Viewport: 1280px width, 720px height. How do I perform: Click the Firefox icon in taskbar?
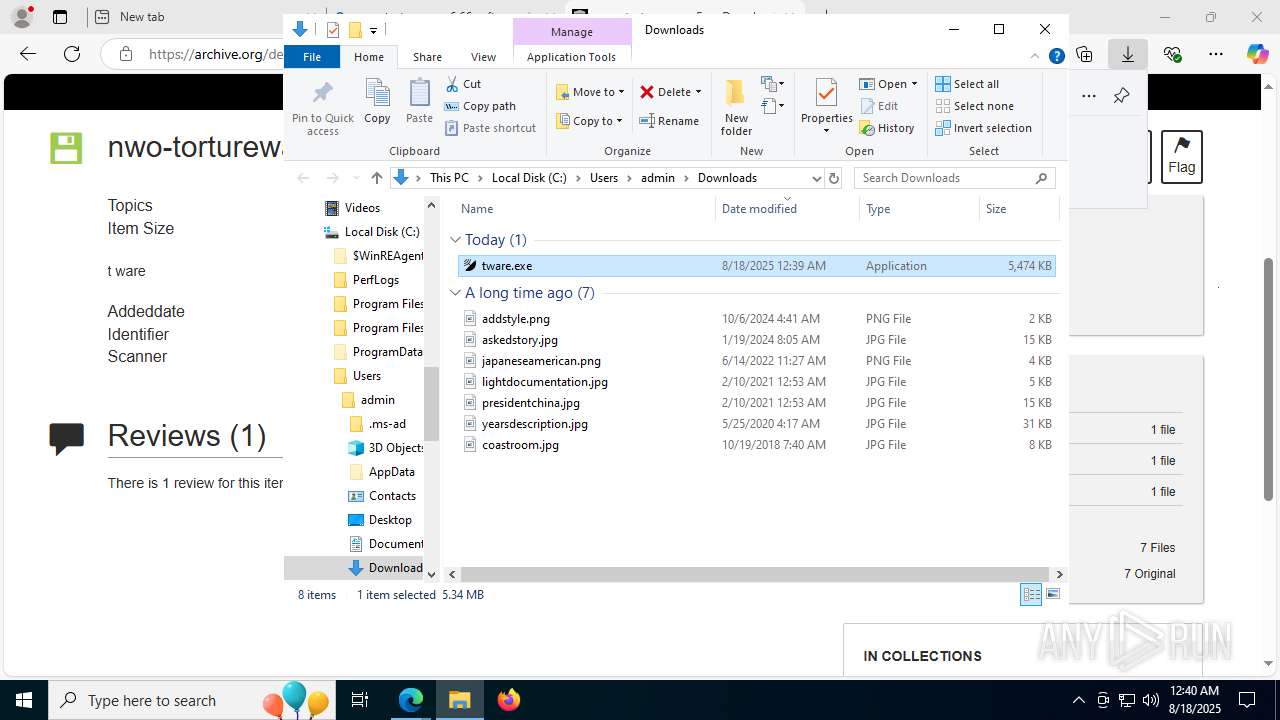[x=509, y=700]
